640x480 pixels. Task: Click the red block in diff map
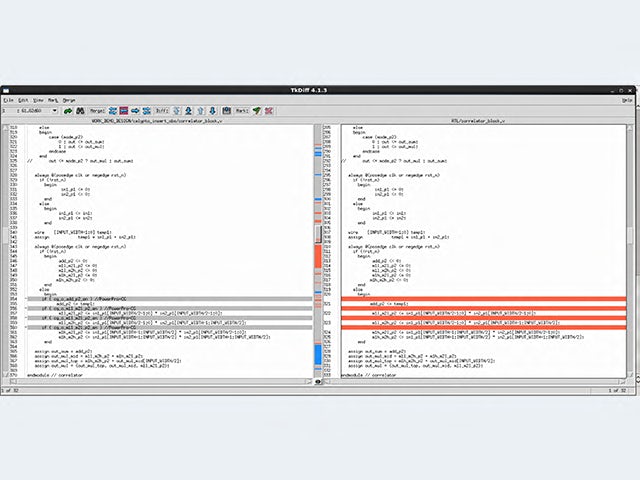click(318, 256)
